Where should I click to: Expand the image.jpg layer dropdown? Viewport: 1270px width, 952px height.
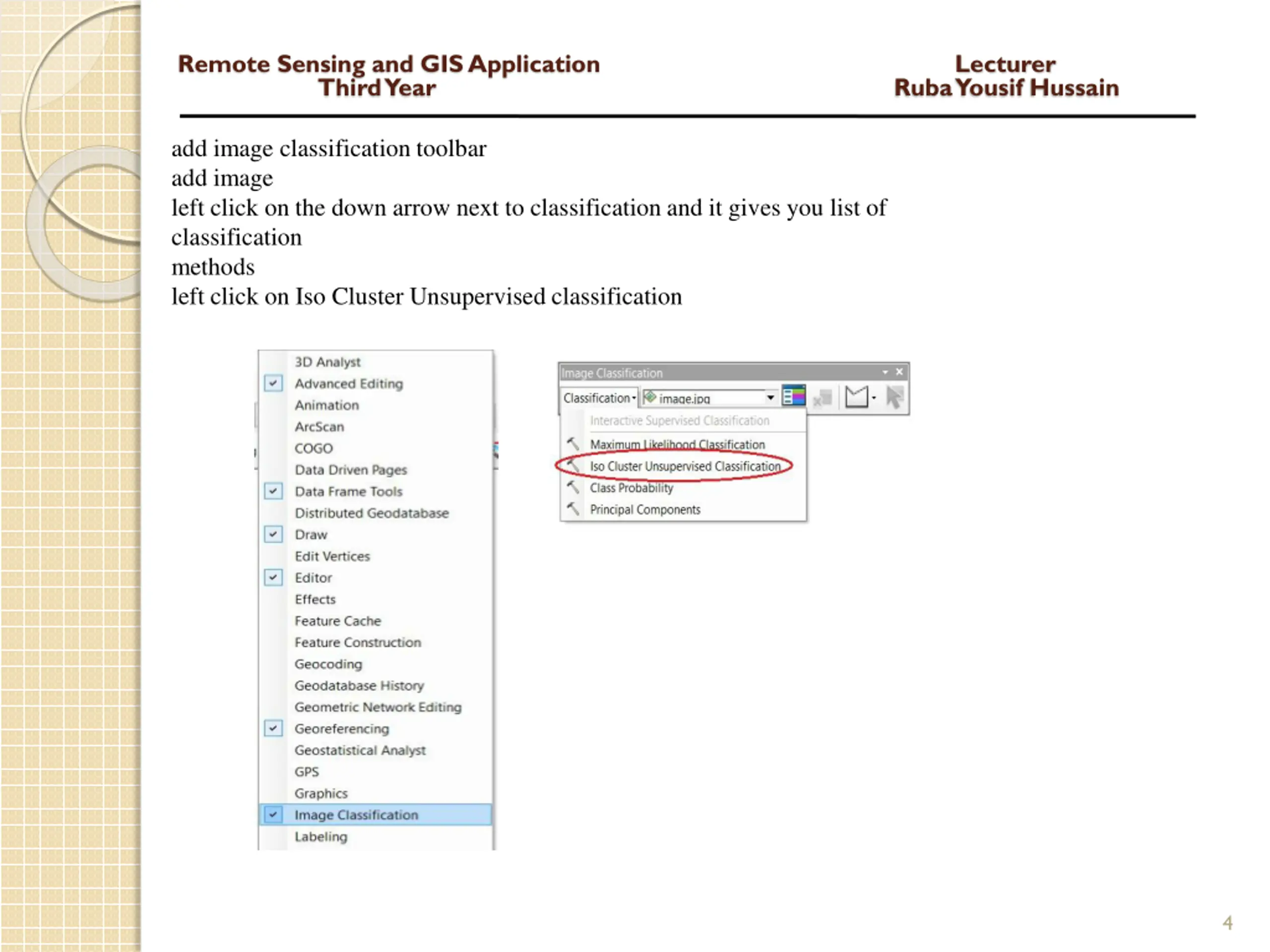770,397
